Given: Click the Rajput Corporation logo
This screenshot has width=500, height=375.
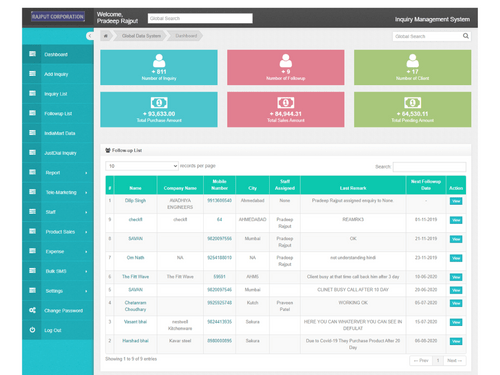Looking at the screenshot, I should [58, 16].
